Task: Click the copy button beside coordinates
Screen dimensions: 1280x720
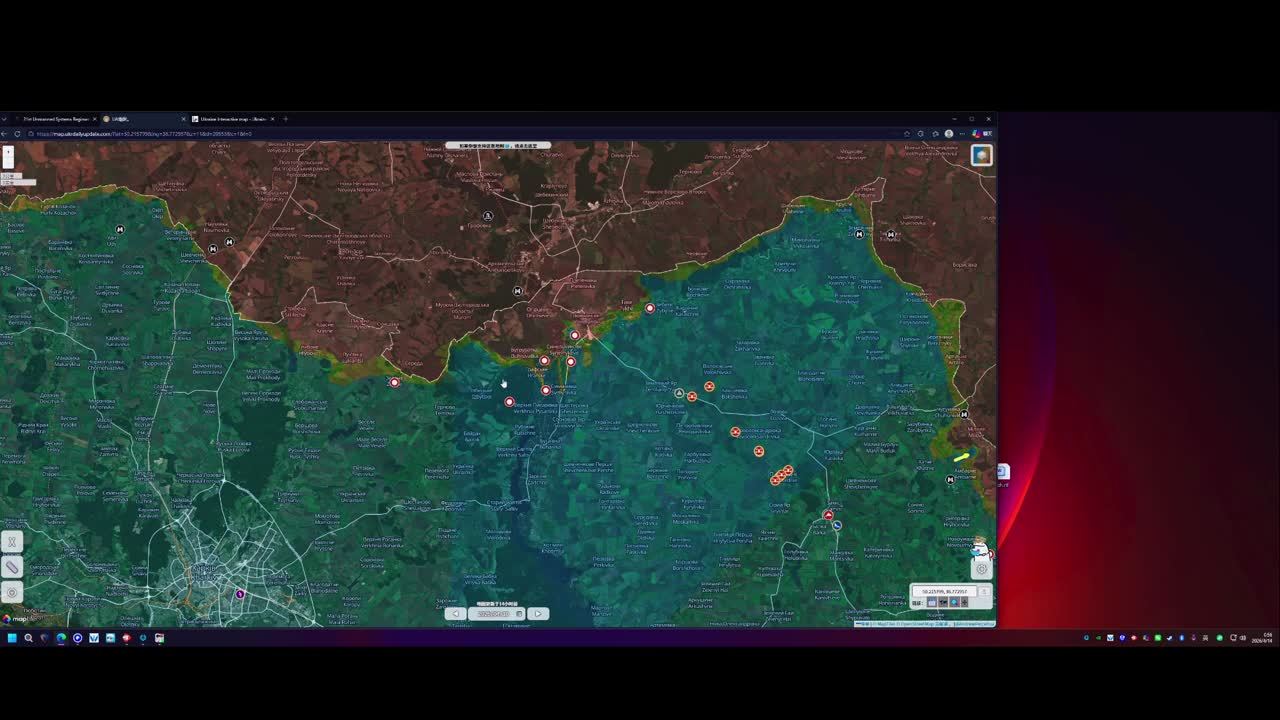Action: (x=984, y=592)
